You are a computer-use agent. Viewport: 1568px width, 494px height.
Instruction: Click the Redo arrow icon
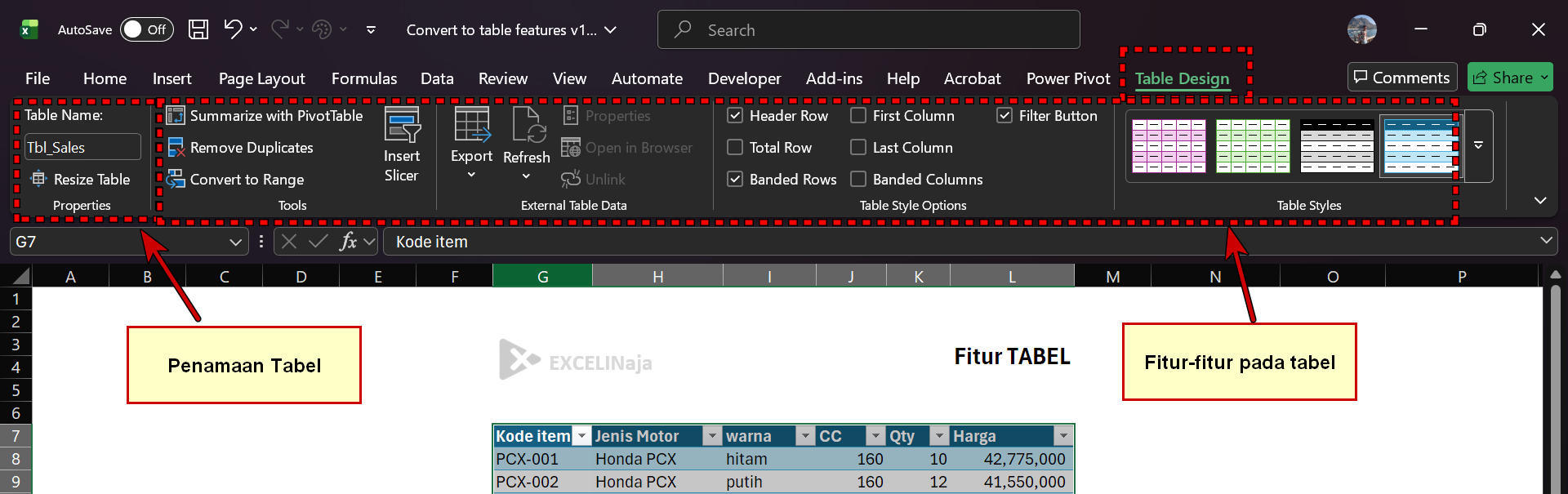pyautogui.click(x=279, y=29)
